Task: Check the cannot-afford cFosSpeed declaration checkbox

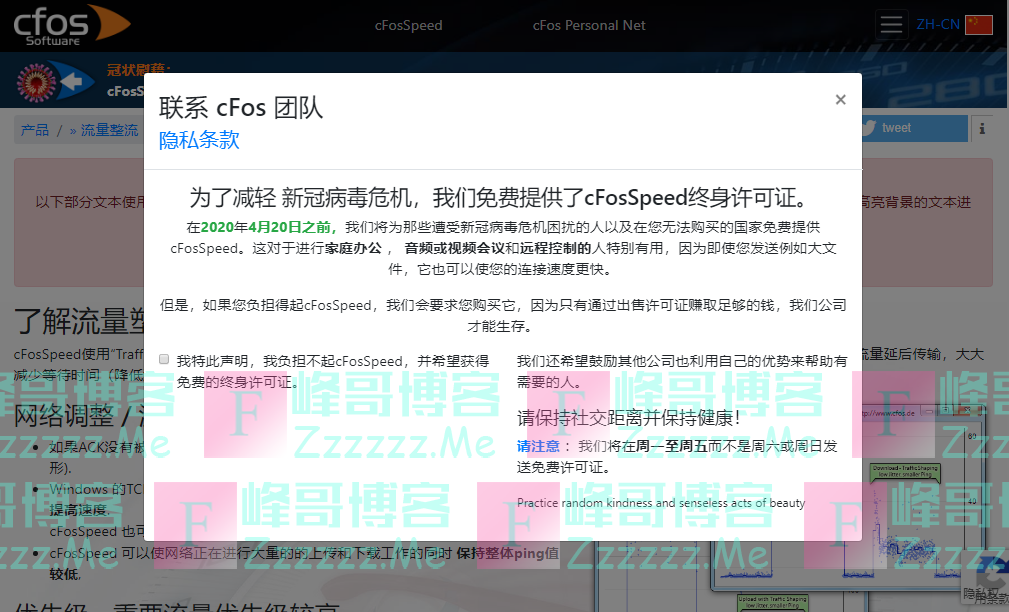Action: [x=165, y=359]
